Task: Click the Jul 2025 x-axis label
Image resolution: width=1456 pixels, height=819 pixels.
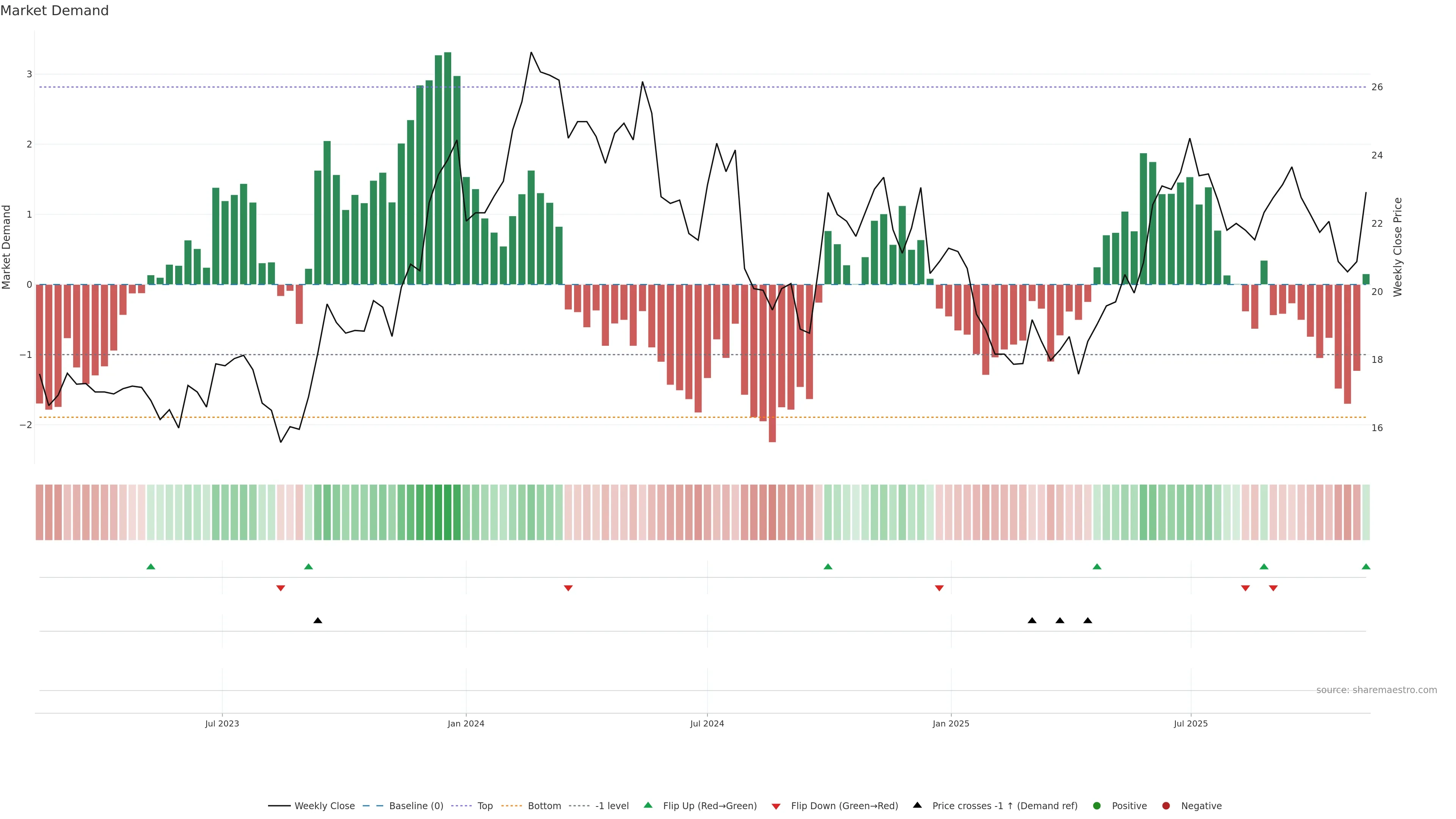Action: click(1190, 723)
